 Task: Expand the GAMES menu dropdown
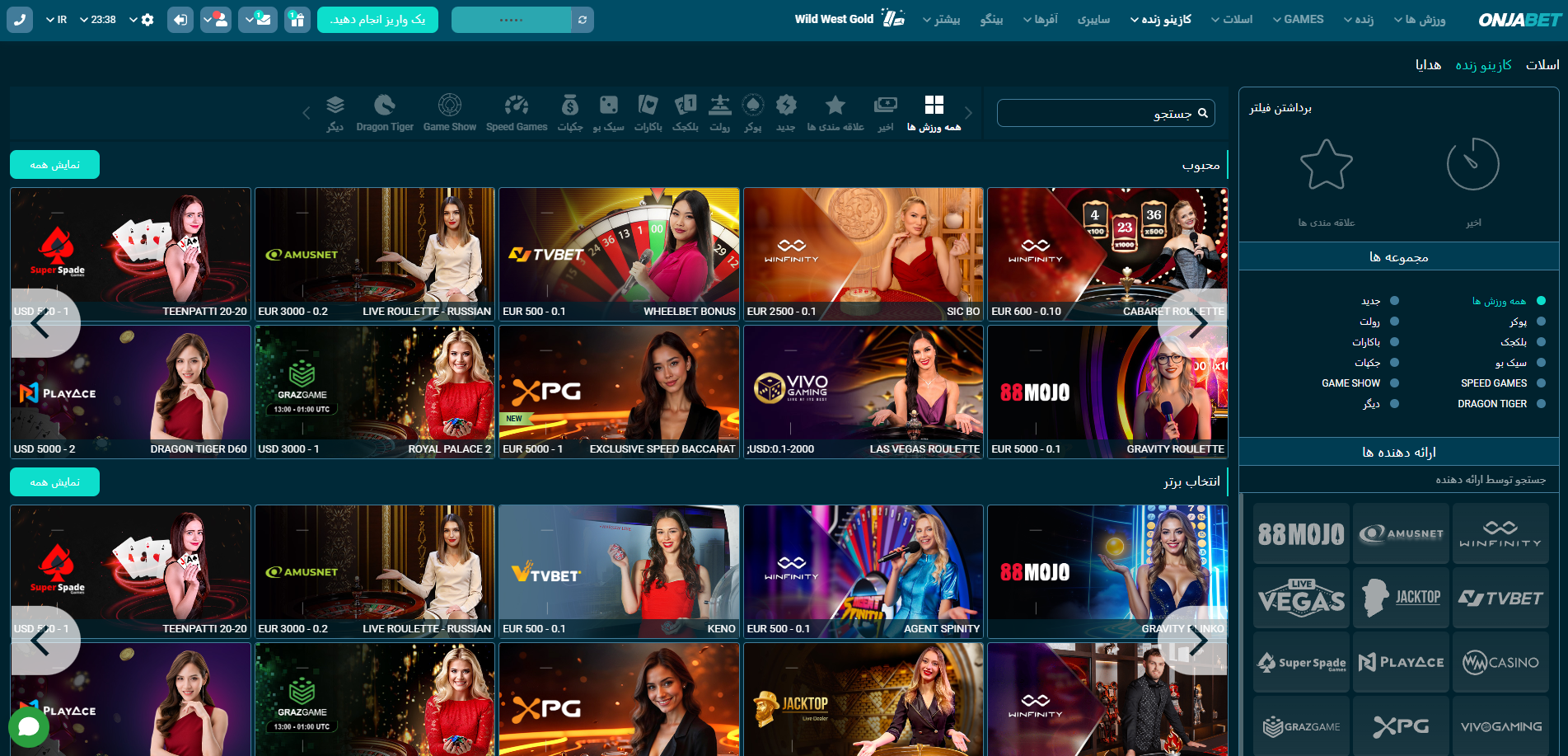pyautogui.click(x=1298, y=20)
